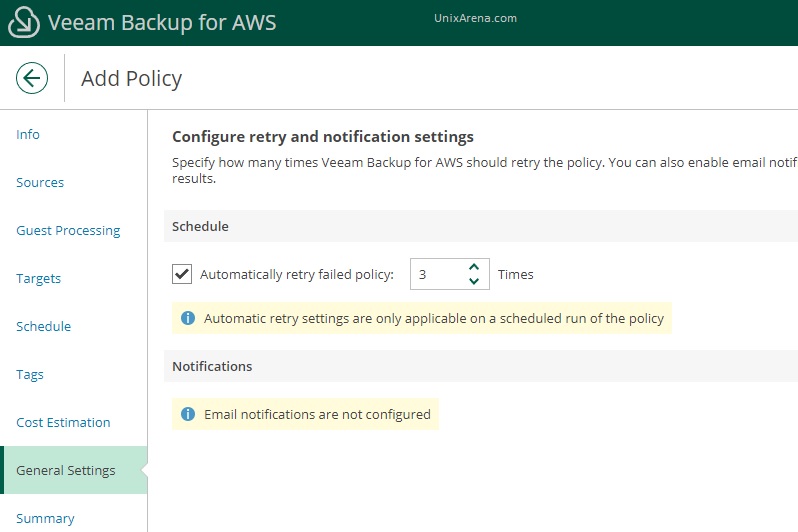Click Configure retry and notification settings heading
The width and height of the screenshot is (798, 532).
323,137
